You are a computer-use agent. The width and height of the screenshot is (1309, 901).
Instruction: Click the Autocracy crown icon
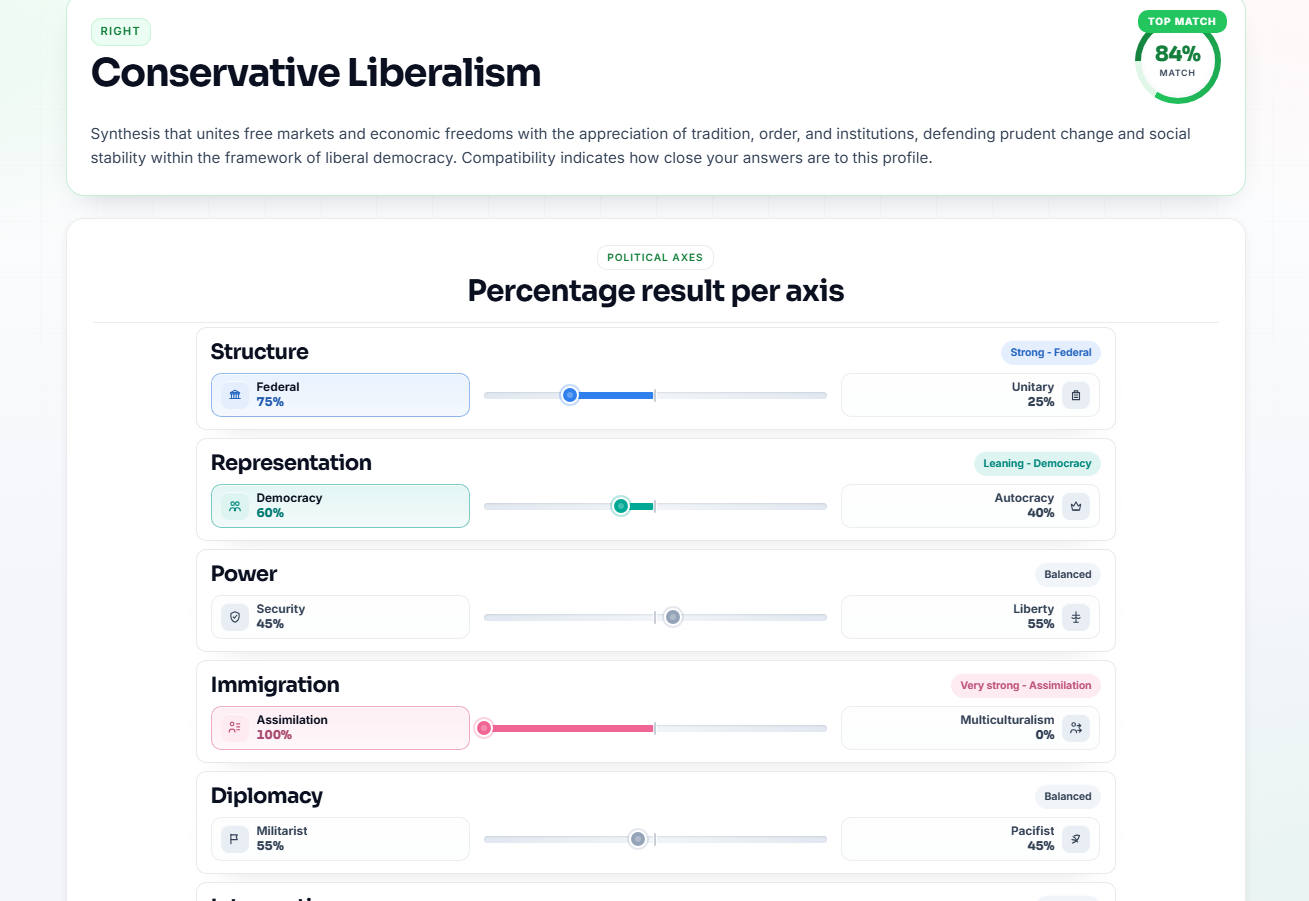click(x=1076, y=506)
